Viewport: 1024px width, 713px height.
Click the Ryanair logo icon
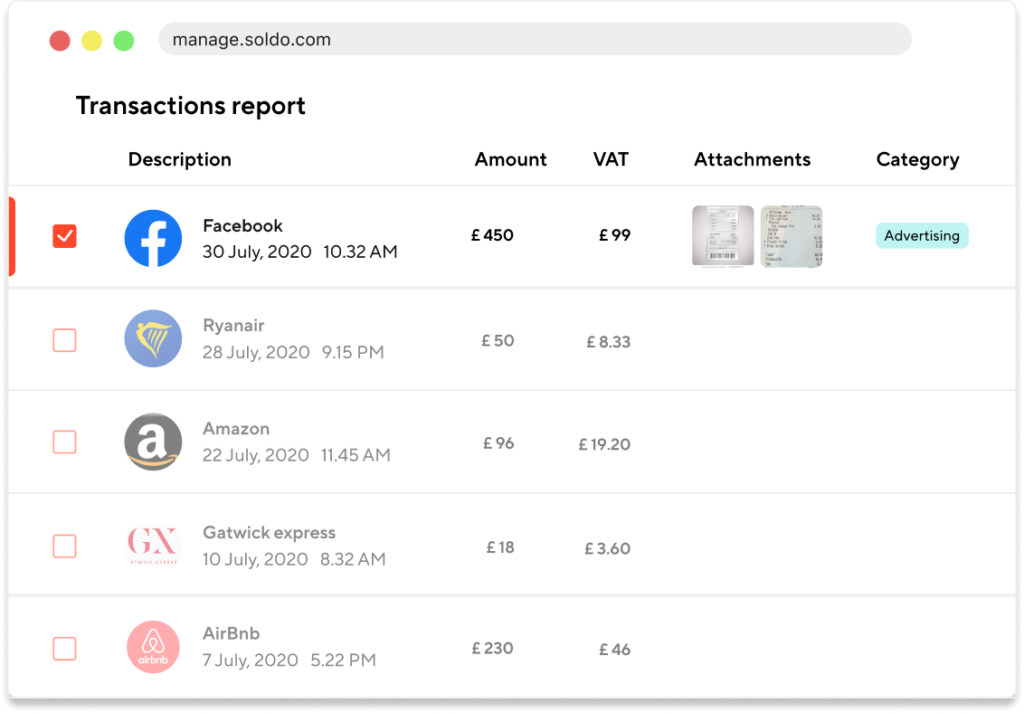tap(153, 338)
